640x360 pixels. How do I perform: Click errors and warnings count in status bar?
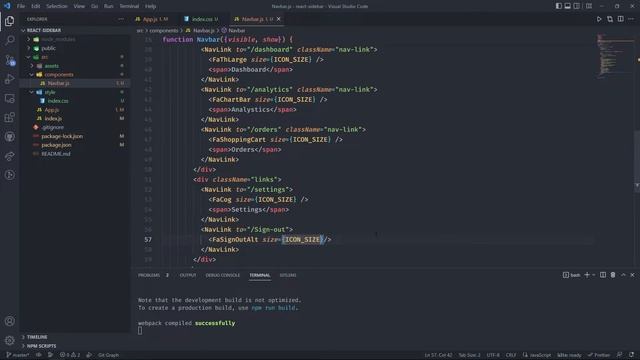(70, 355)
